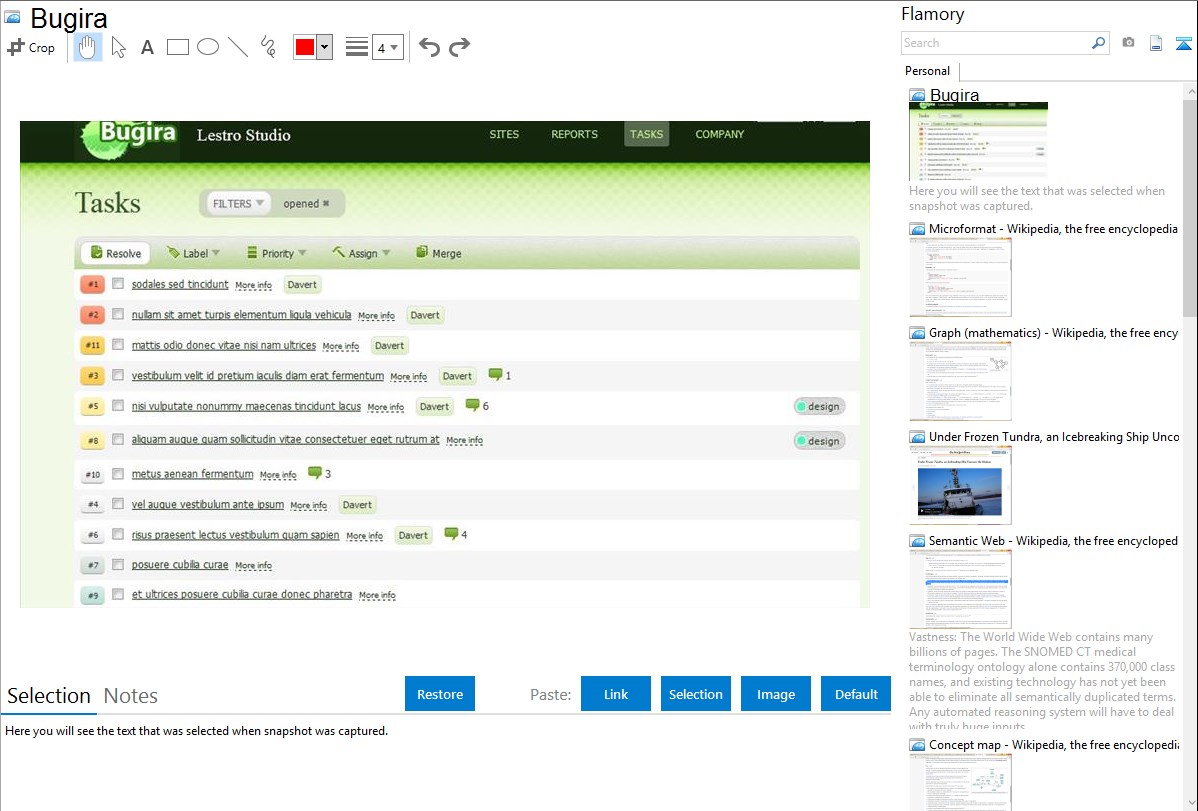Image resolution: width=1198 pixels, height=811 pixels.
Task: Go to the TASKS menu item
Action: pyautogui.click(x=646, y=134)
